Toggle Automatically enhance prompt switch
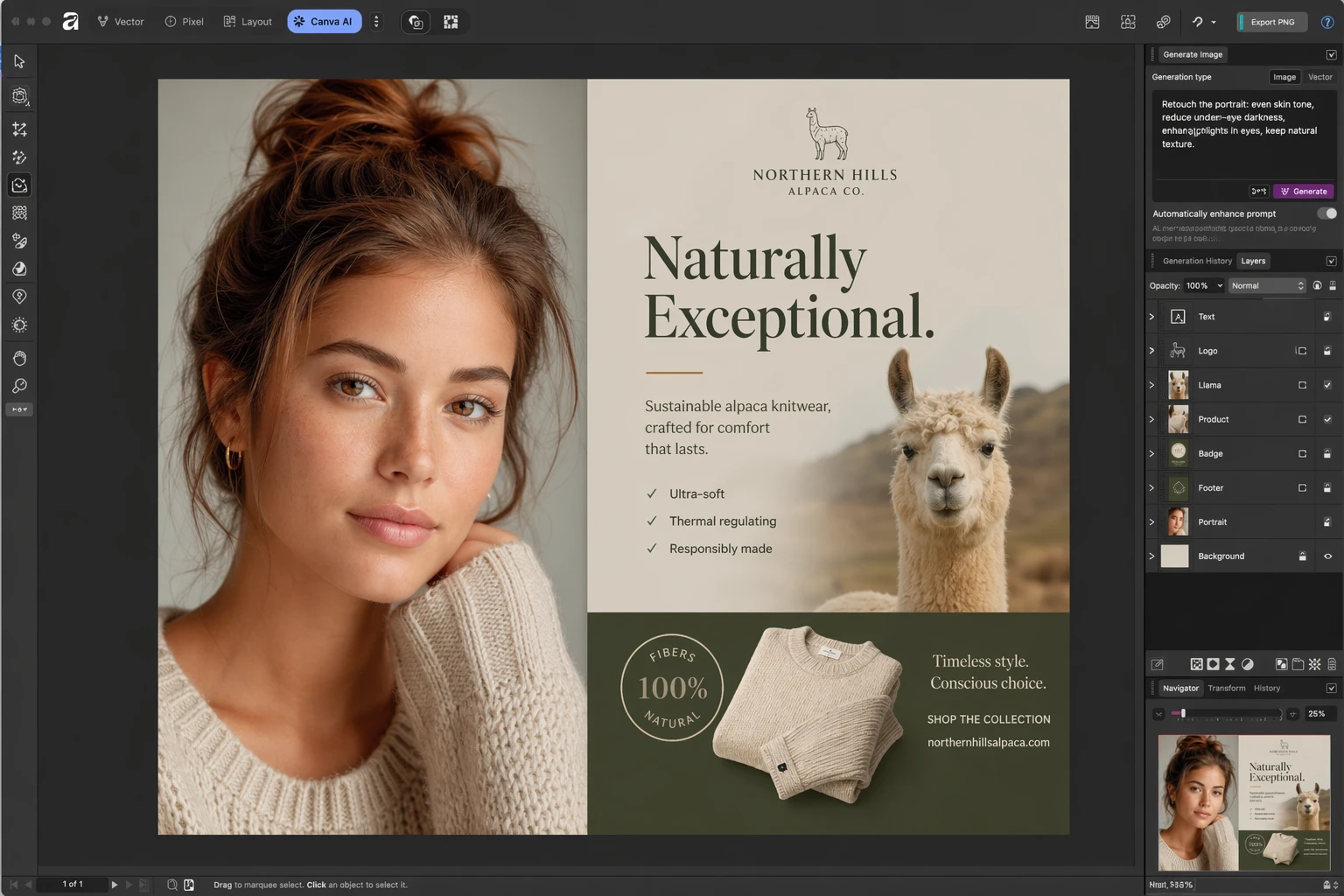The height and width of the screenshot is (896, 1344). point(1326,213)
